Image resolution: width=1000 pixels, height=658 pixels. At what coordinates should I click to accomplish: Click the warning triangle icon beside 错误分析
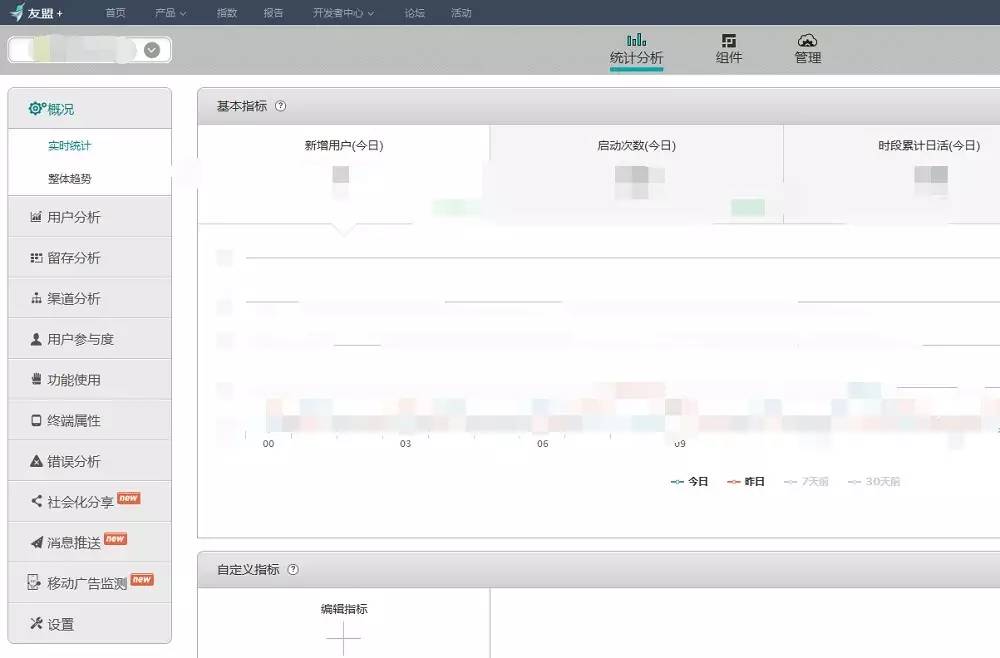click(36, 461)
